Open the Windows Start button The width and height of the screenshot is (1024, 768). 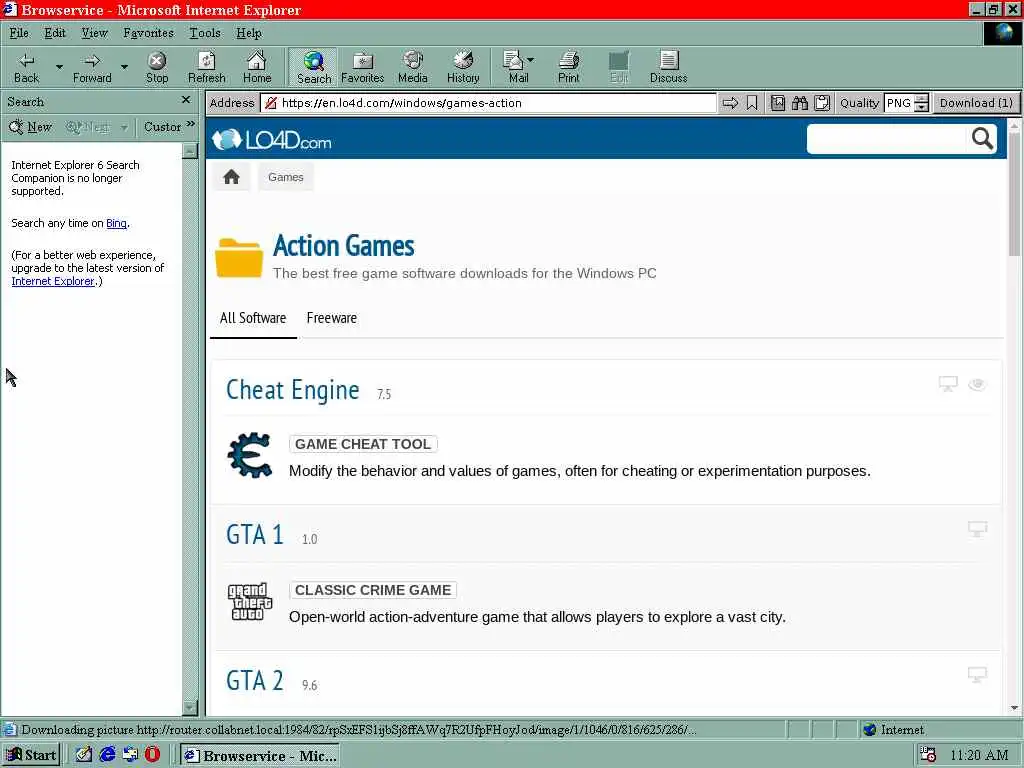point(31,756)
